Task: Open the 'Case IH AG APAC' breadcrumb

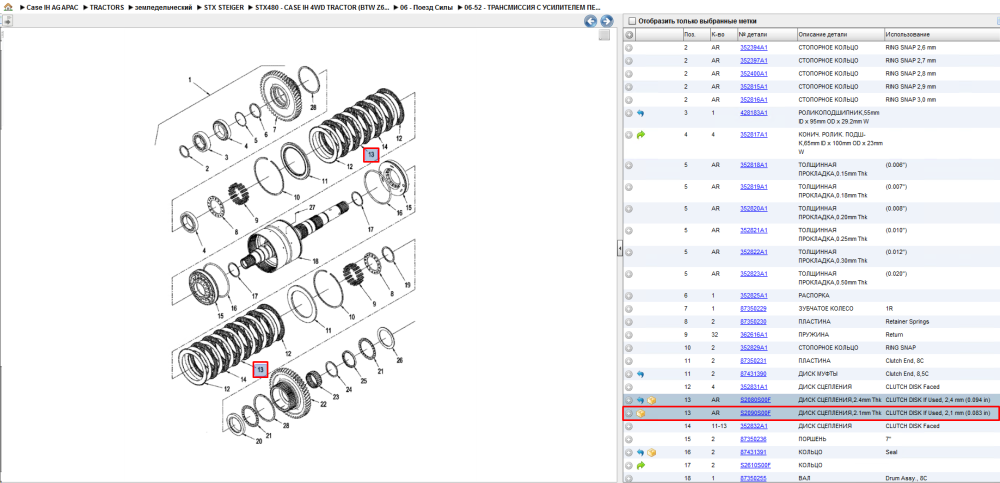Action: [52, 8]
